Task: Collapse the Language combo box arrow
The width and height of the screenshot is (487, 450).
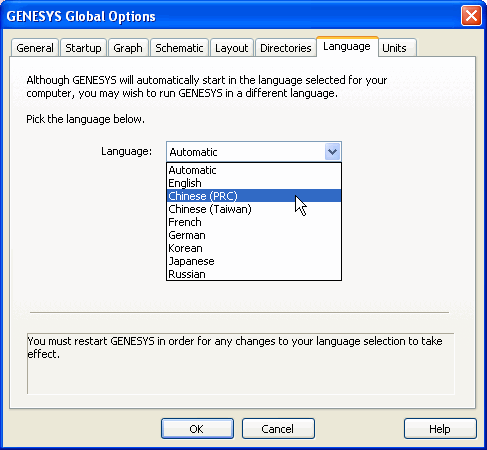Action: 332,152
